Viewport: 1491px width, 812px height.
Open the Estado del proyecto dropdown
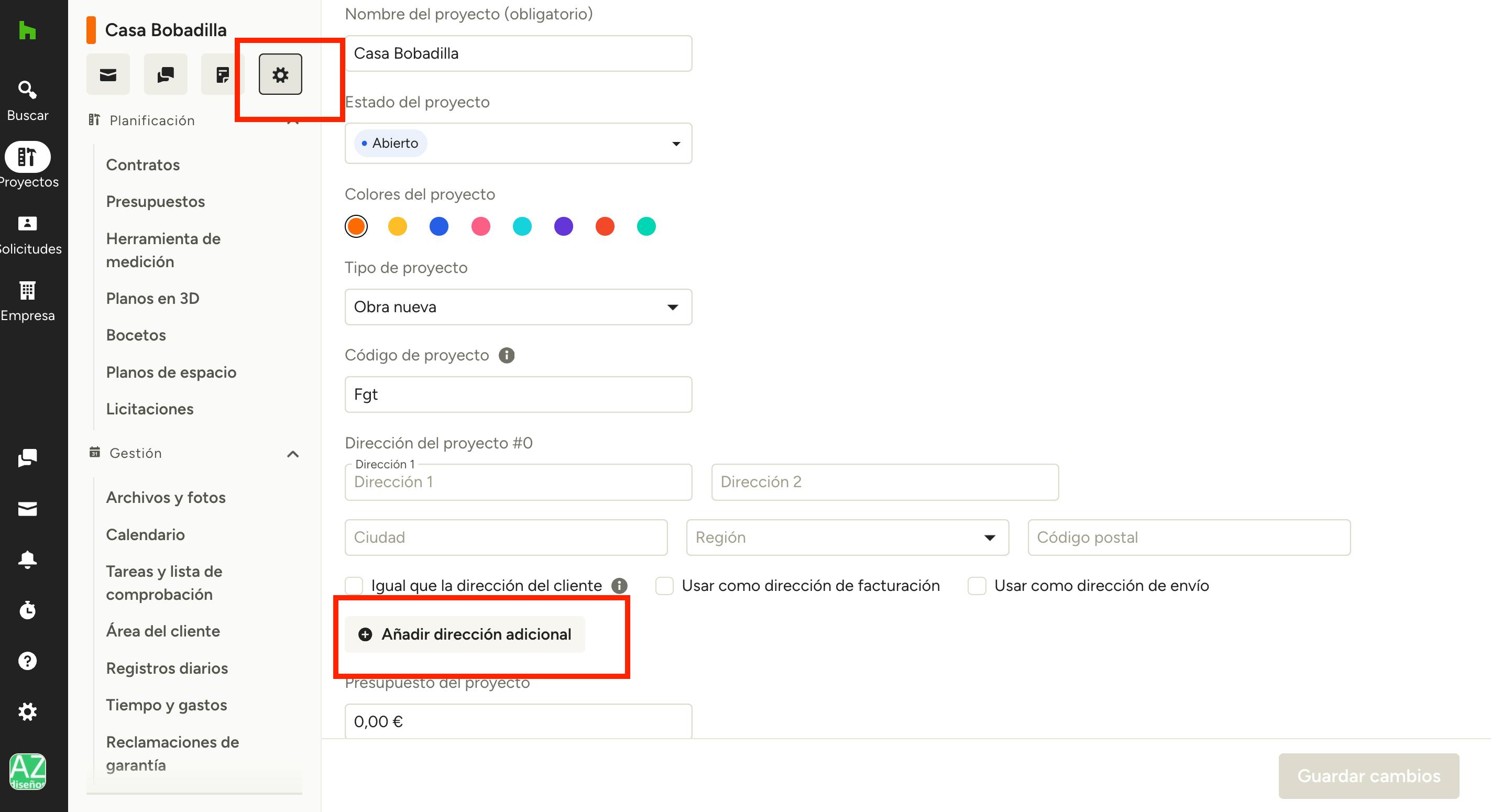[518, 143]
